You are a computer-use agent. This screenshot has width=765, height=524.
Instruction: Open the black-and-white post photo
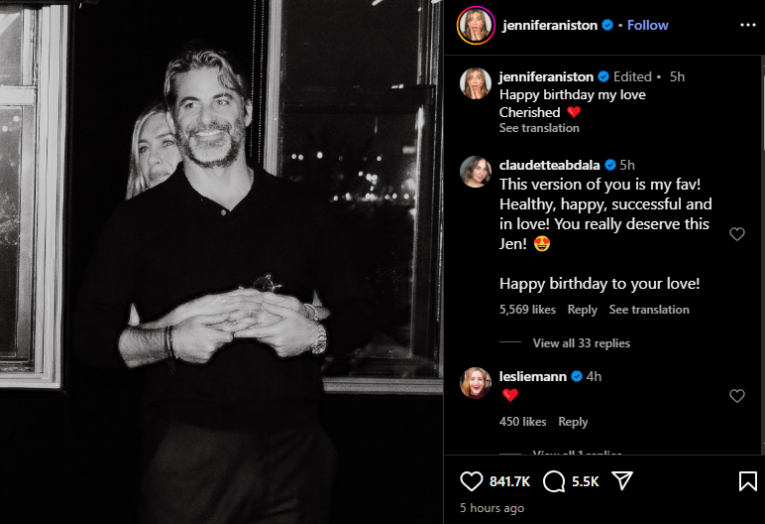coord(221,262)
